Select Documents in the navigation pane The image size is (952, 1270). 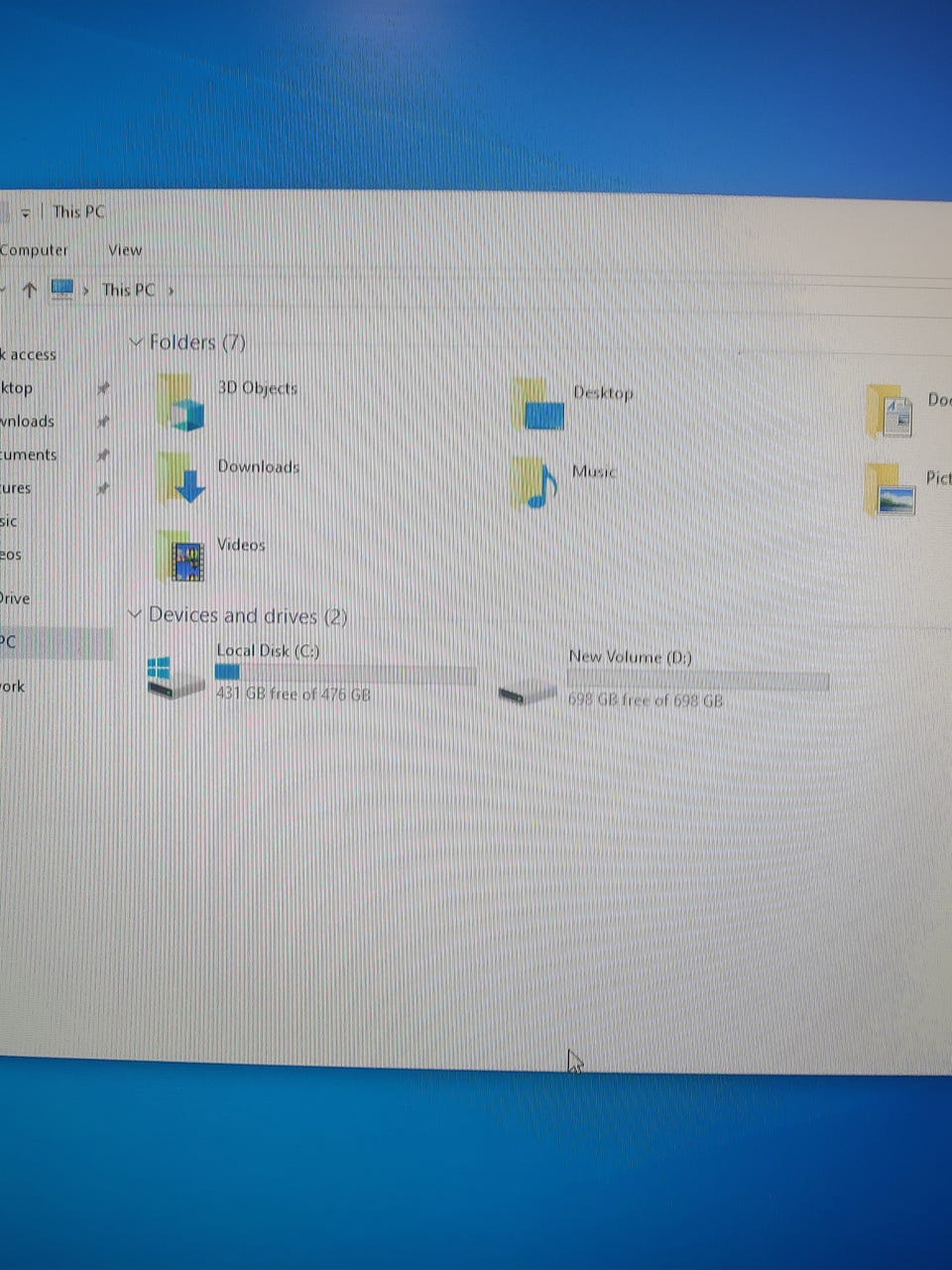pyautogui.click(x=29, y=454)
